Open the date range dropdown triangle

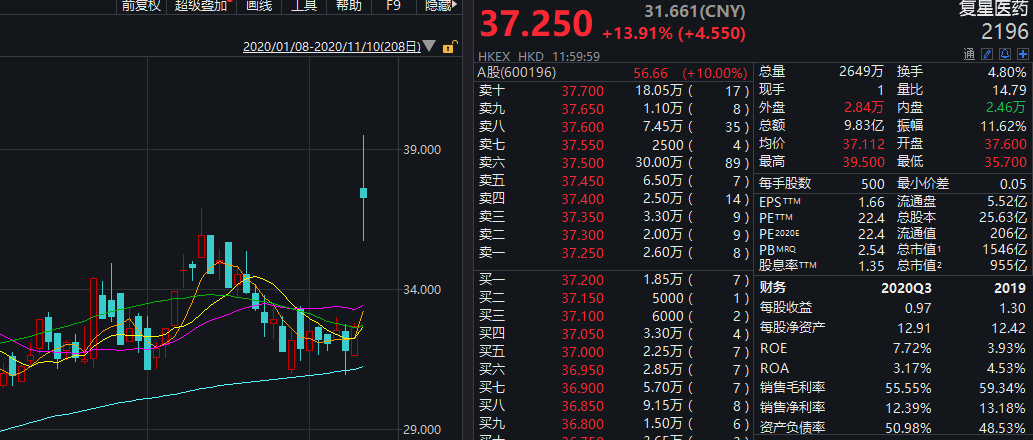pyautogui.click(x=429, y=46)
